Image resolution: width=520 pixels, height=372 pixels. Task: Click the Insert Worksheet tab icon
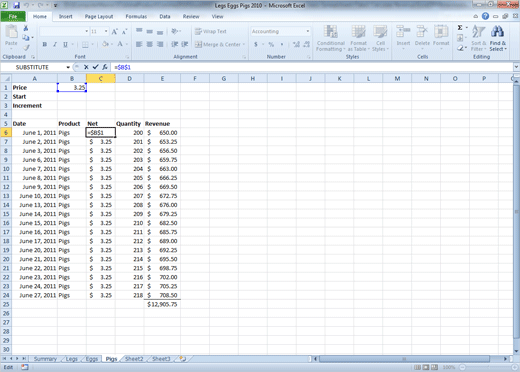[182, 359]
